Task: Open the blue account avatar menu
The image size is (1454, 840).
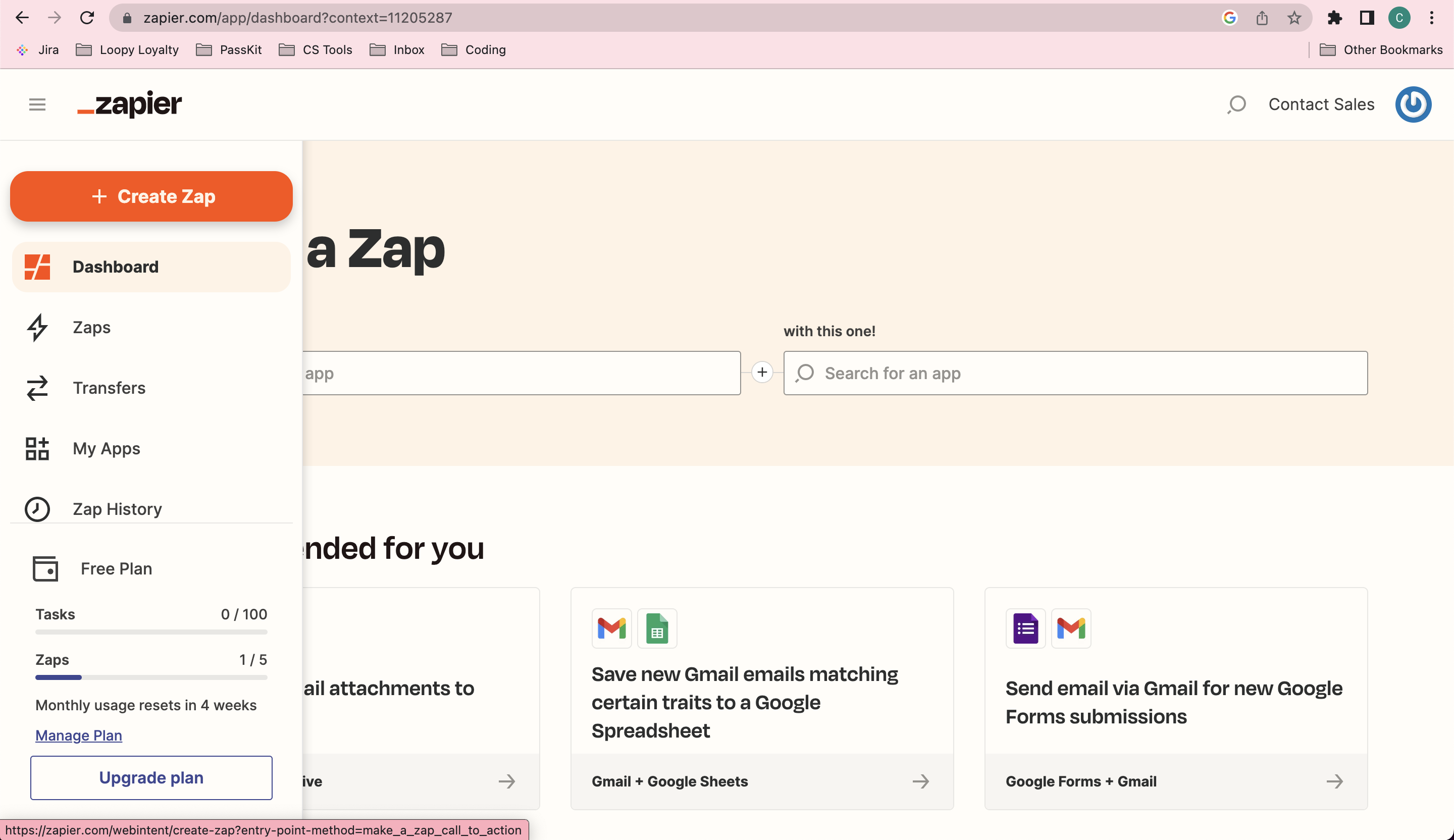Action: (x=1413, y=104)
